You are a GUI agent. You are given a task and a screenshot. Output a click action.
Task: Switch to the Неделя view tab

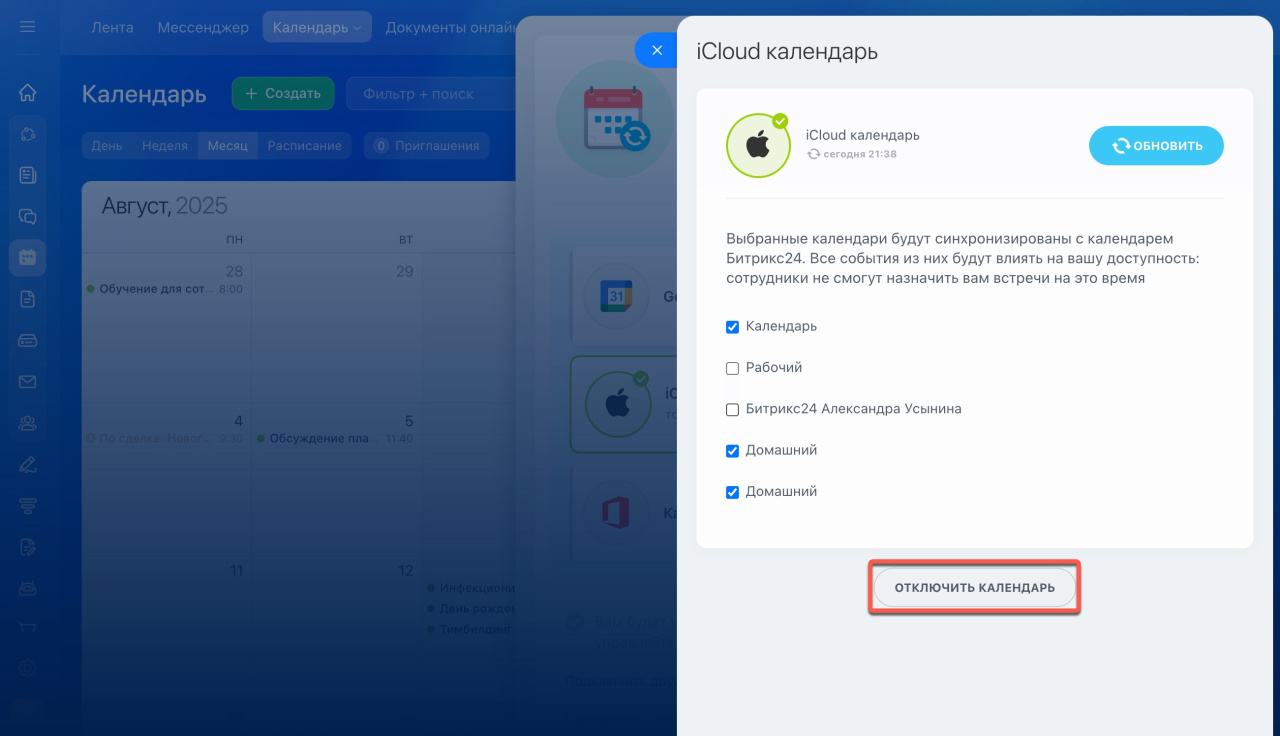pos(165,146)
